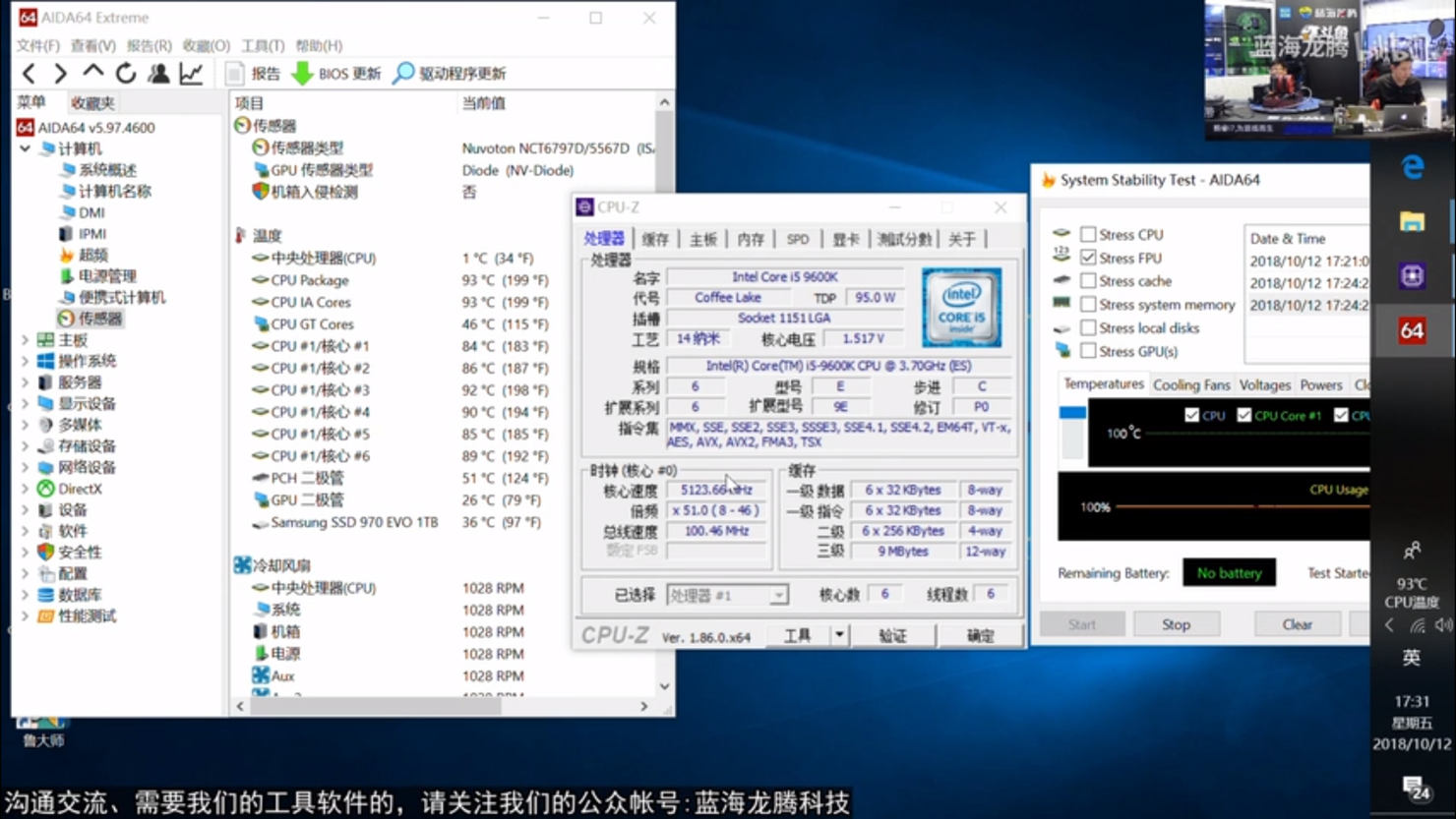Disable the Stress FPU checkbox
The height and width of the screenshot is (819, 1456).
[x=1088, y=258]
